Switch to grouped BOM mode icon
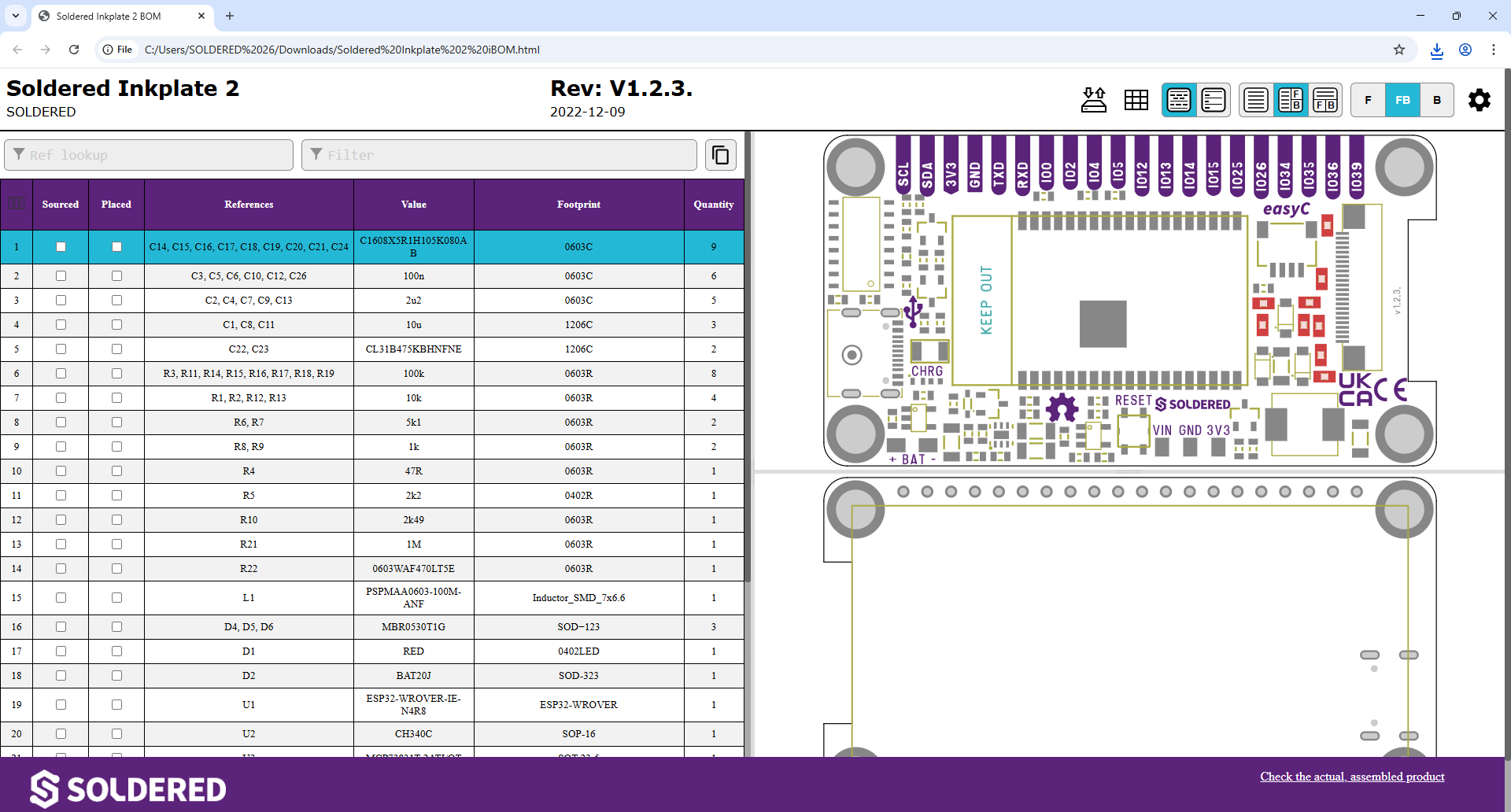The width and height of the screenshot is (1511, 812). [x=1178, y=100]
